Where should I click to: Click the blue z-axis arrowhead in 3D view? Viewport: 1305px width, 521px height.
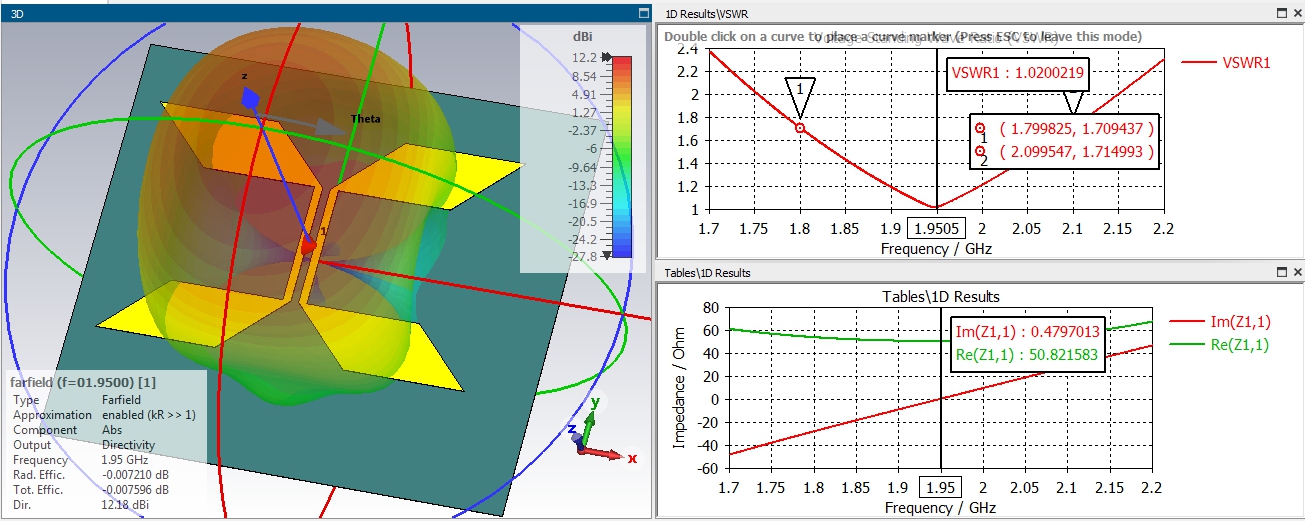[x=251, y=98]
